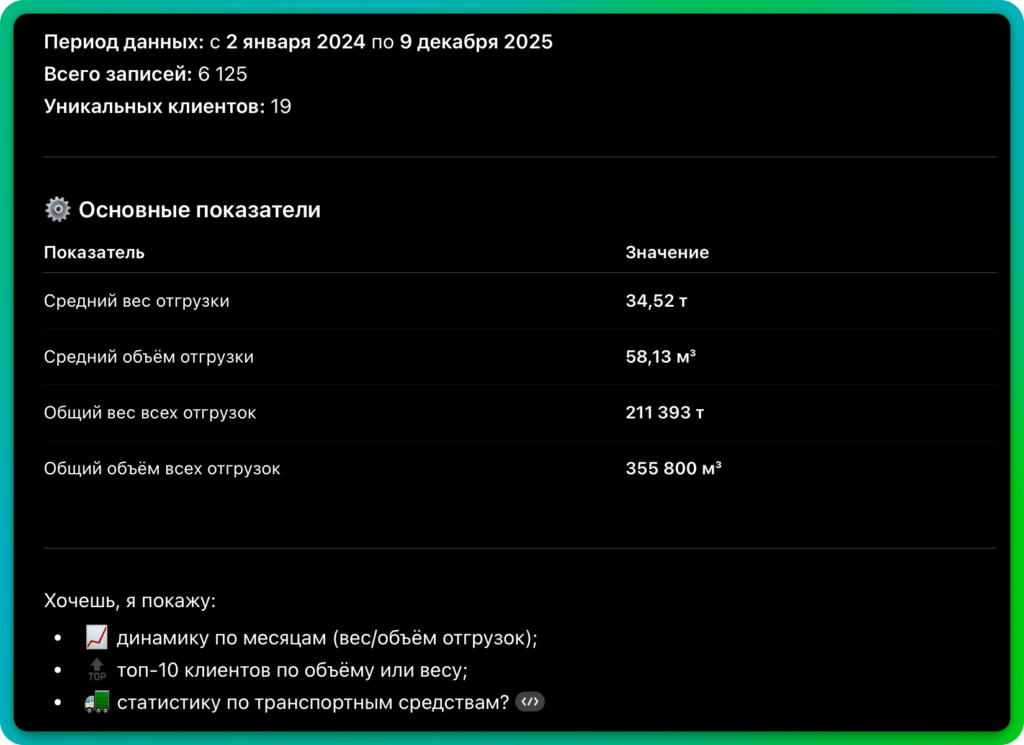Screen dimensions: 1024x745
Task: Click the gear icon beside Основные показатели
Action: click(x=57, y=210)
